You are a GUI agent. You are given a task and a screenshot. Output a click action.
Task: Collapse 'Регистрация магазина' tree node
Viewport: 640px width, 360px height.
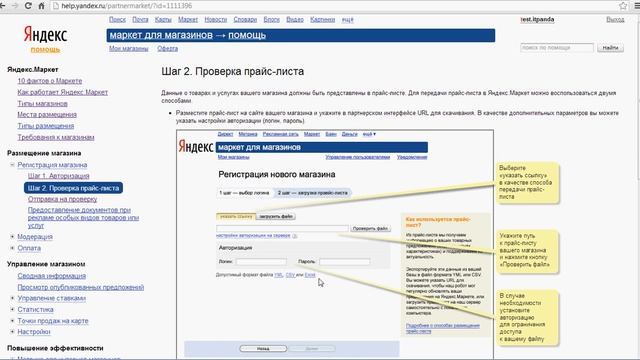12,165
